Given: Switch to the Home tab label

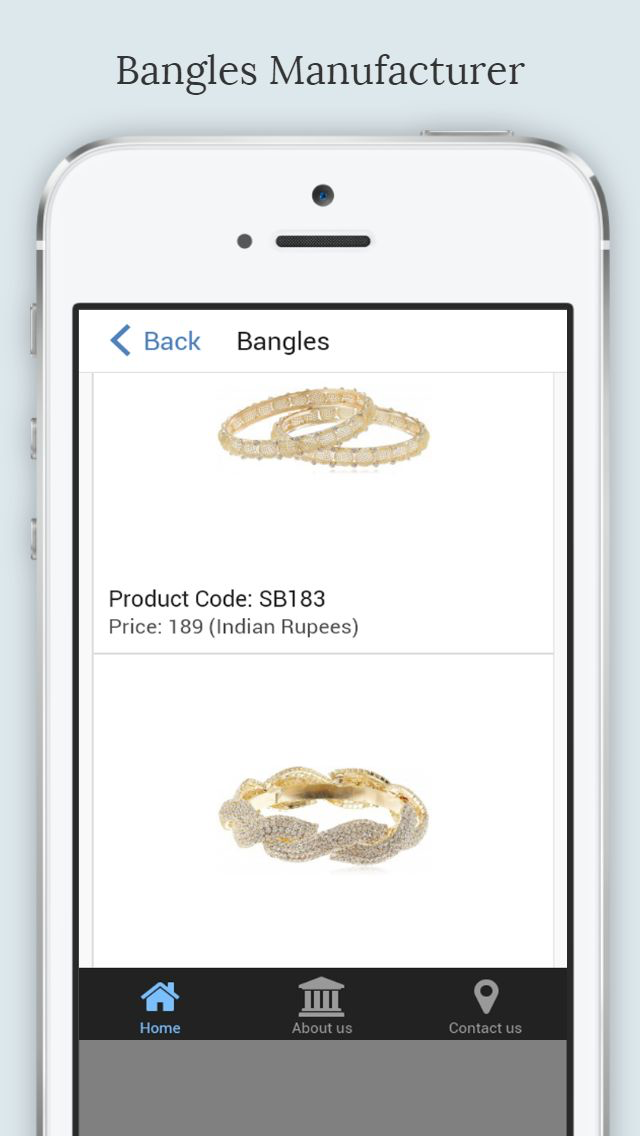Looking at the screenshot, I should (x=160, y=1028).
